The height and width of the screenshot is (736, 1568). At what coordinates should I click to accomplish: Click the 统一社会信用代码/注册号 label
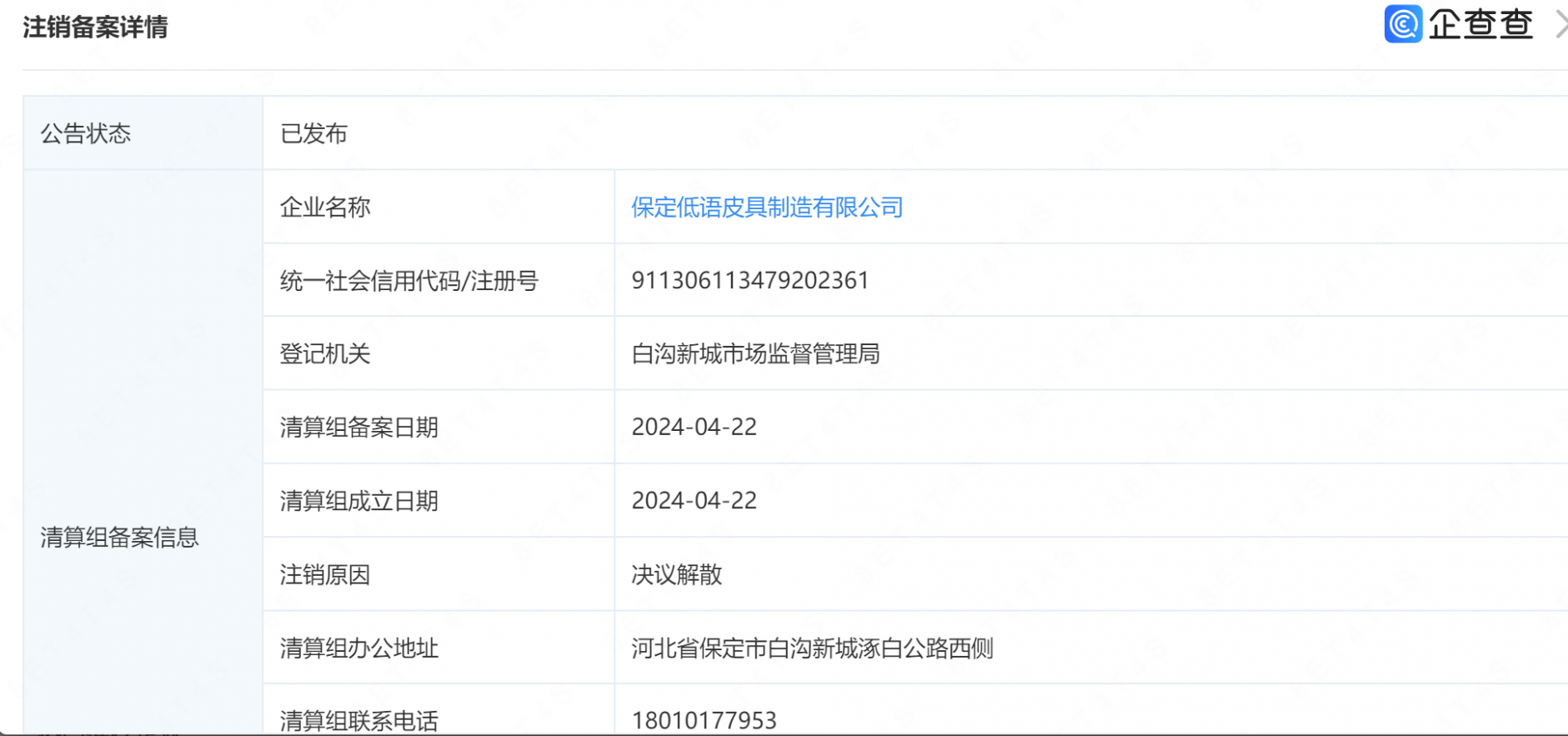click(x=409, y=281)
